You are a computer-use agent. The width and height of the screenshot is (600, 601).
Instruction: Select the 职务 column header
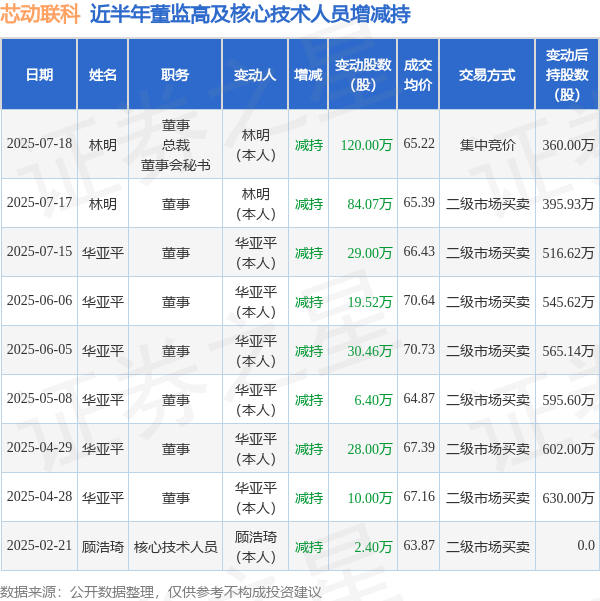coord(175,74)
